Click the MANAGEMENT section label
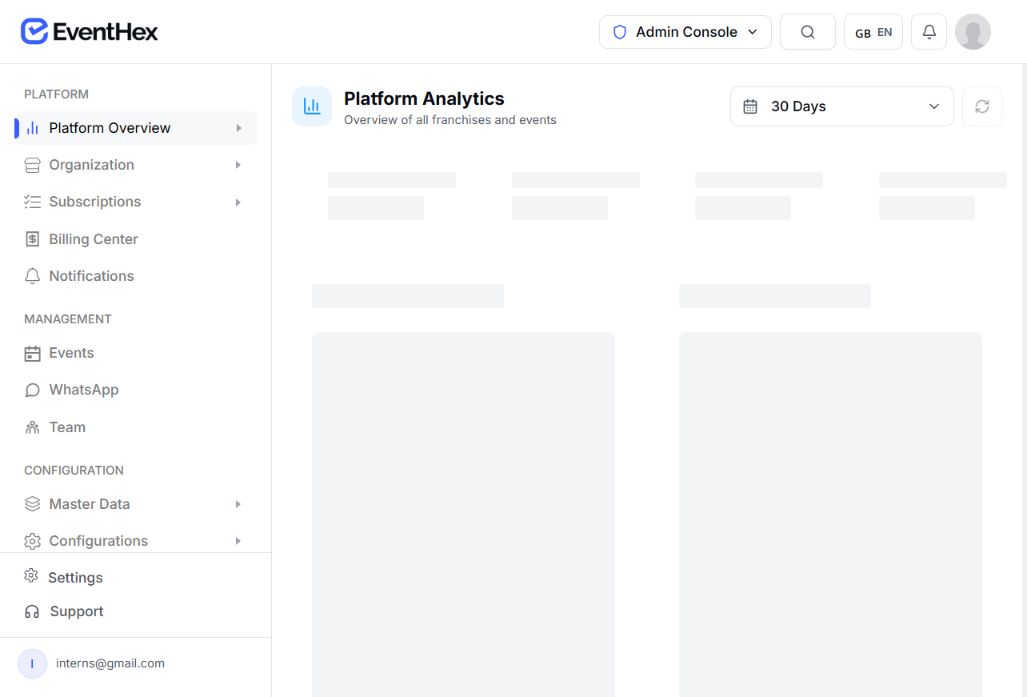 pos(67,319)
